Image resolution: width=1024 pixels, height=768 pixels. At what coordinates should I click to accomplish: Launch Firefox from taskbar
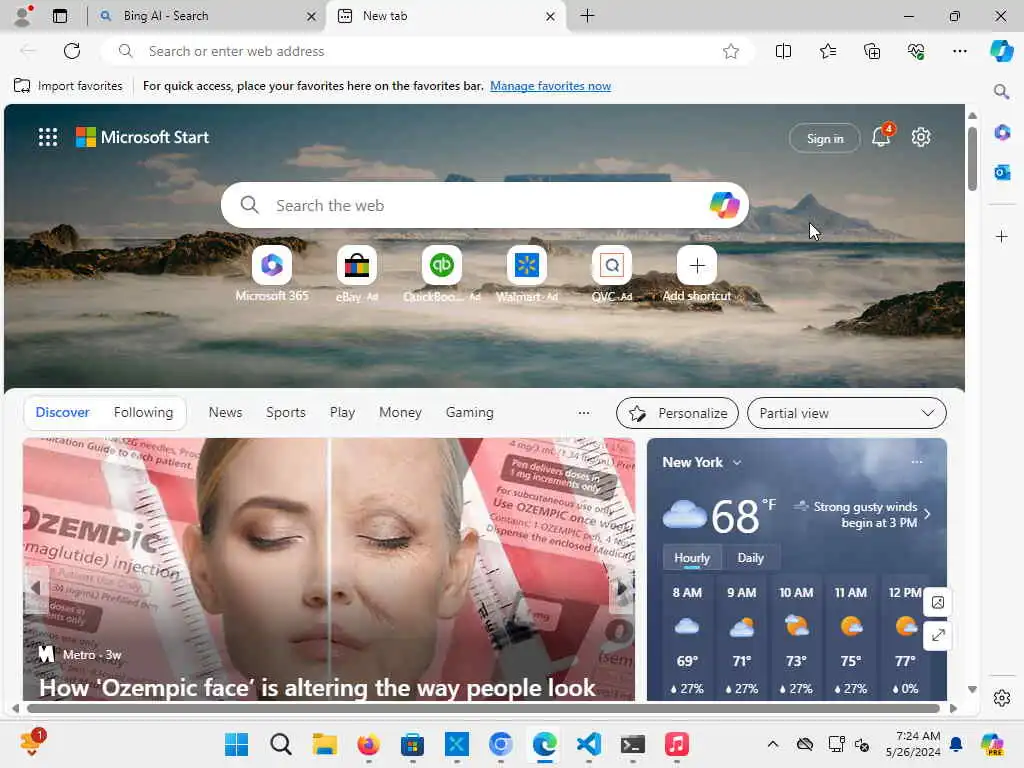pos(368,744)
